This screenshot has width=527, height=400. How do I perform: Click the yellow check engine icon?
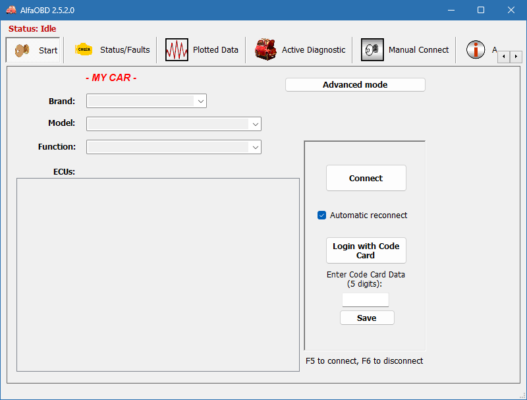pyautogui.click(x=84, y=49)
